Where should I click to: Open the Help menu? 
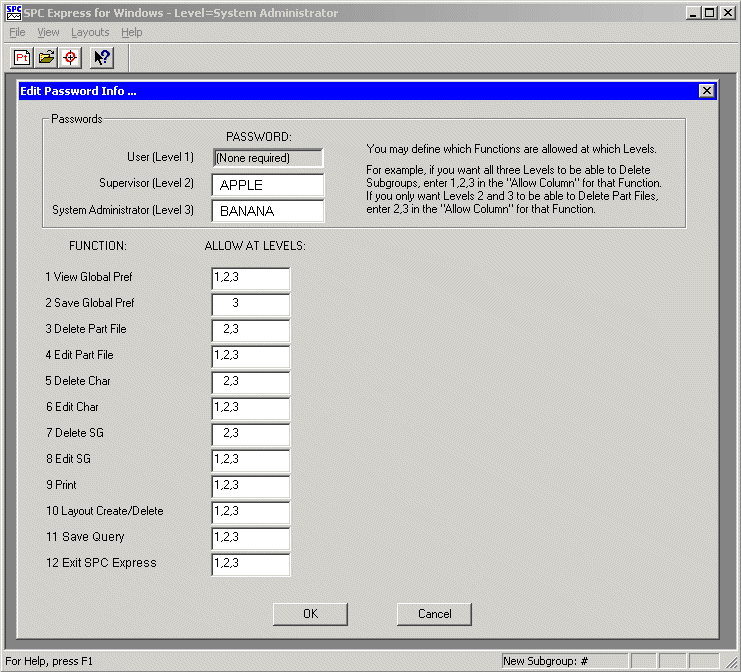(x=131, y=32)
